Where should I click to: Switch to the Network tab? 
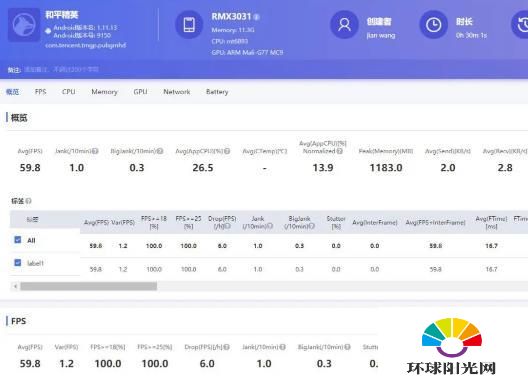point(176,92)
